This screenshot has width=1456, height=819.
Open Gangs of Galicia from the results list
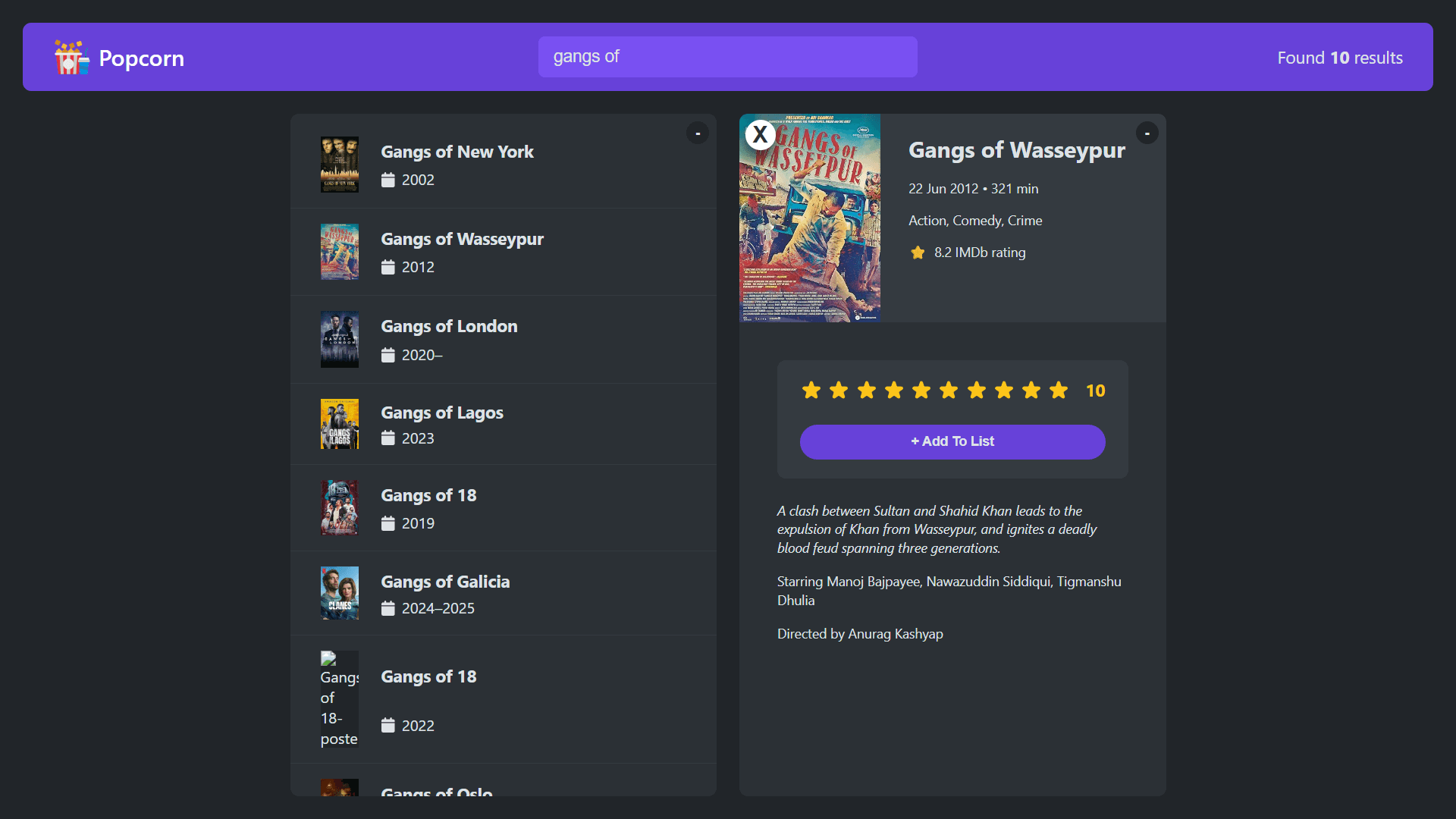click(x=445, y=582)
